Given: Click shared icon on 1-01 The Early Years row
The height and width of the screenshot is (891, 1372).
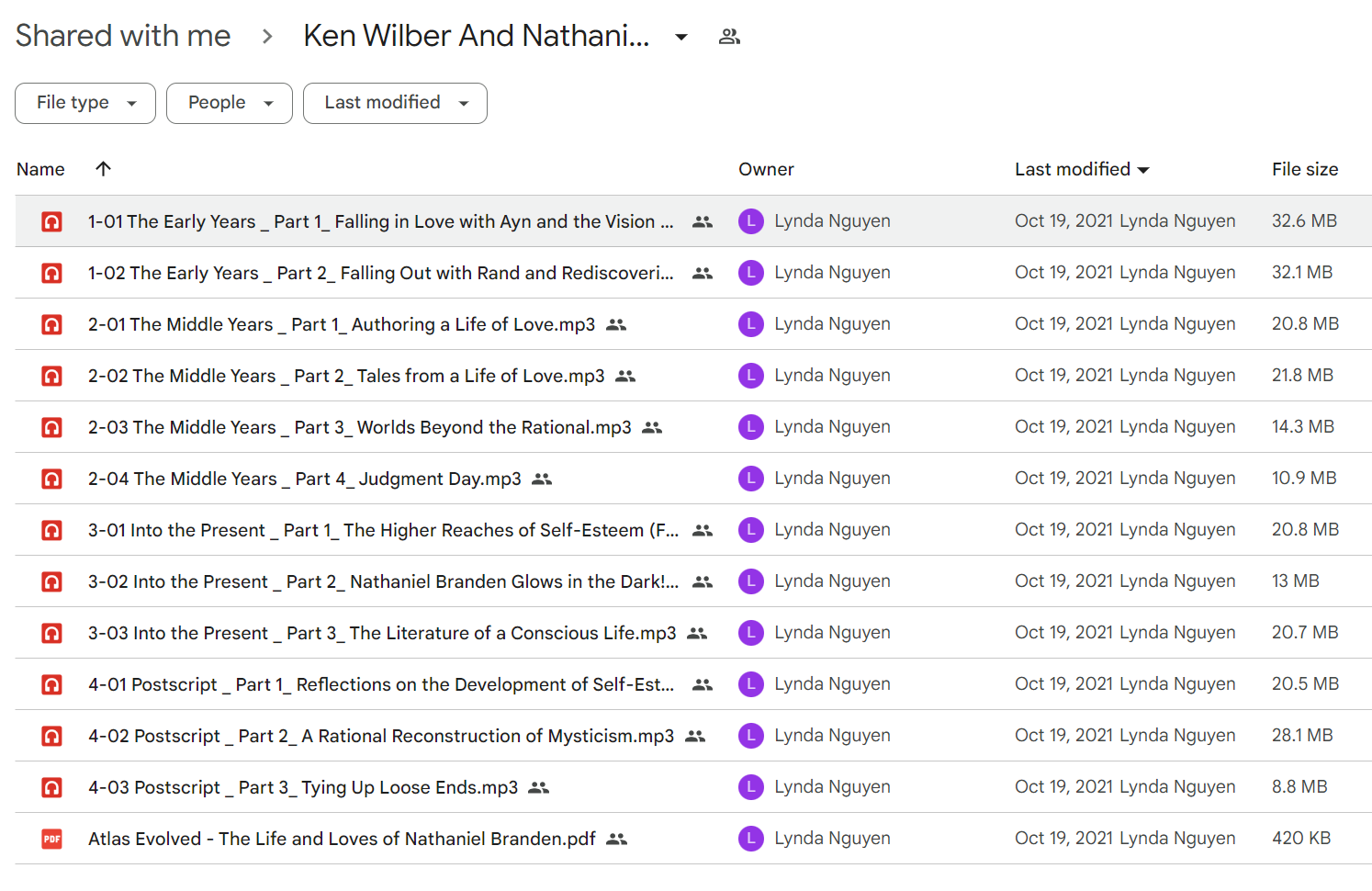Looking at the screenshot, I should [703, 221].
